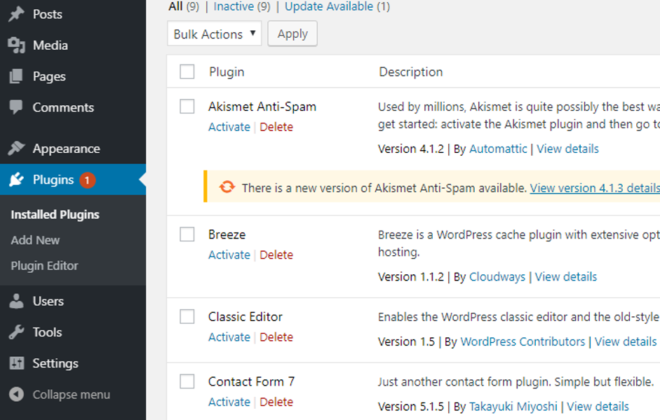The image size is (660, 420).
Task: Open View version 4.1.3 details link
Action: (594, 188)
